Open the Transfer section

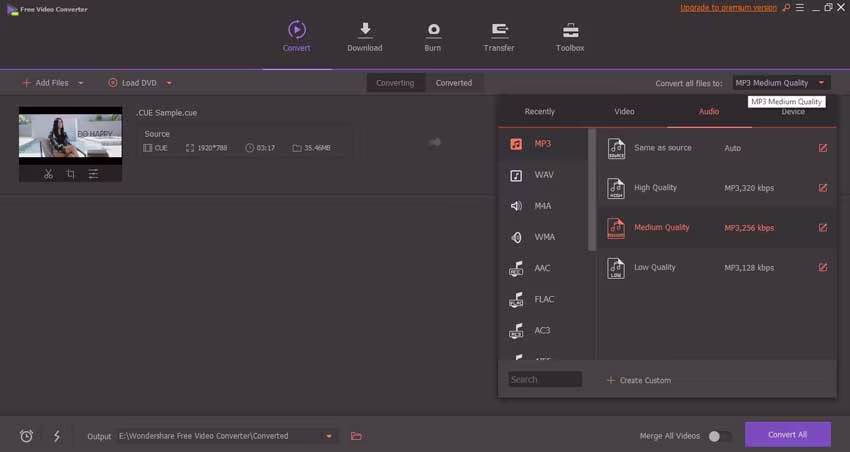pos(499,36)
